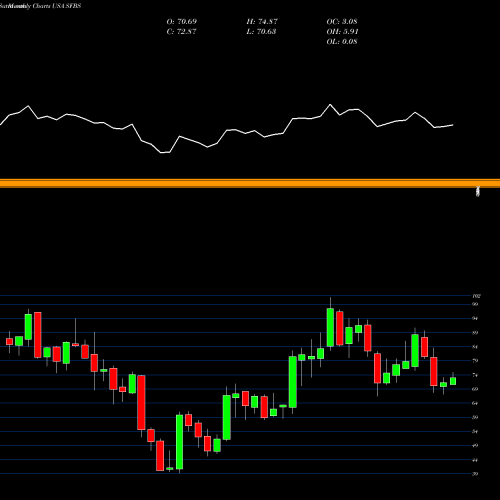Click the 99 price axis label
This screenshot has height=500, width=500.
pyautogui.click(x=475, y=304)
